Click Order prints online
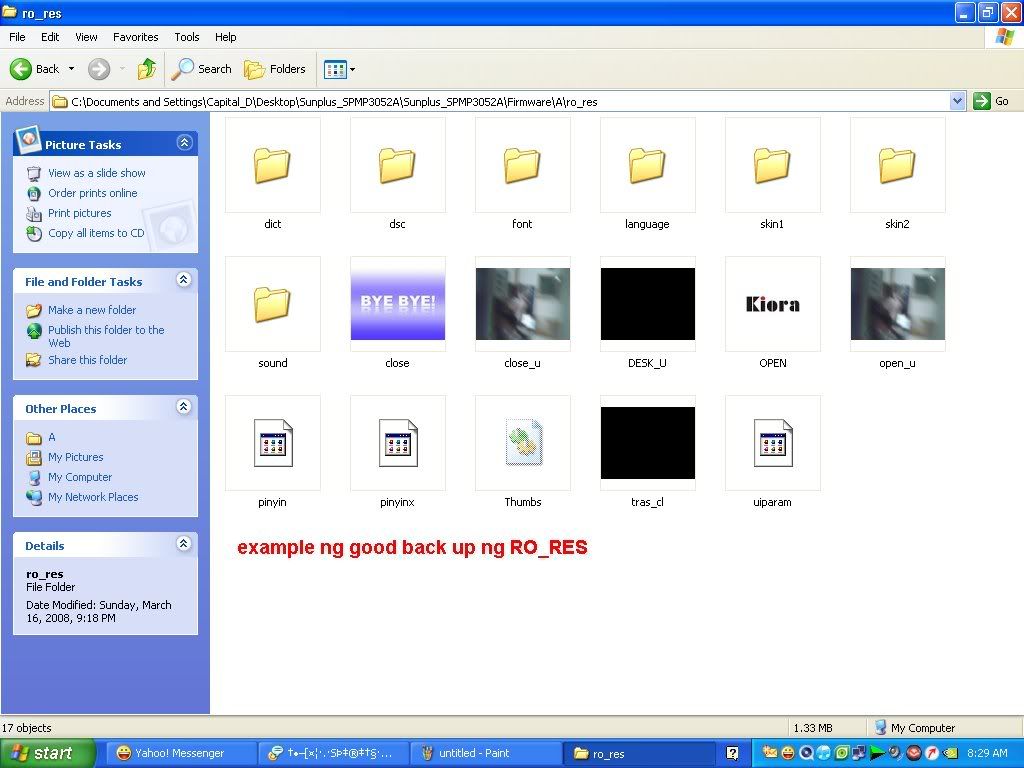Viewport: 1024px width, 768px height. point(93,193)
